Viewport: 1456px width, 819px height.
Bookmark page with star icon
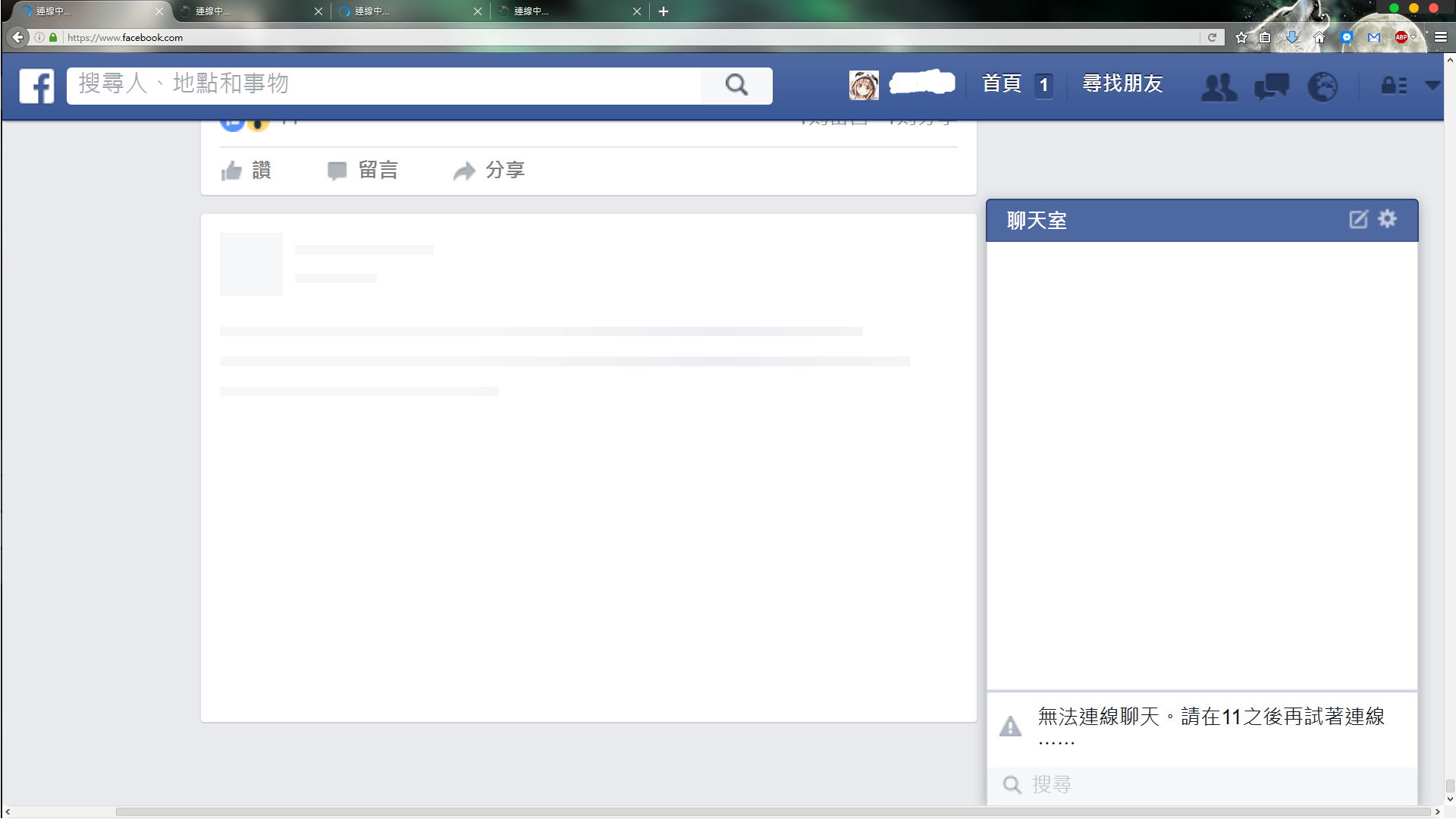1241,37
